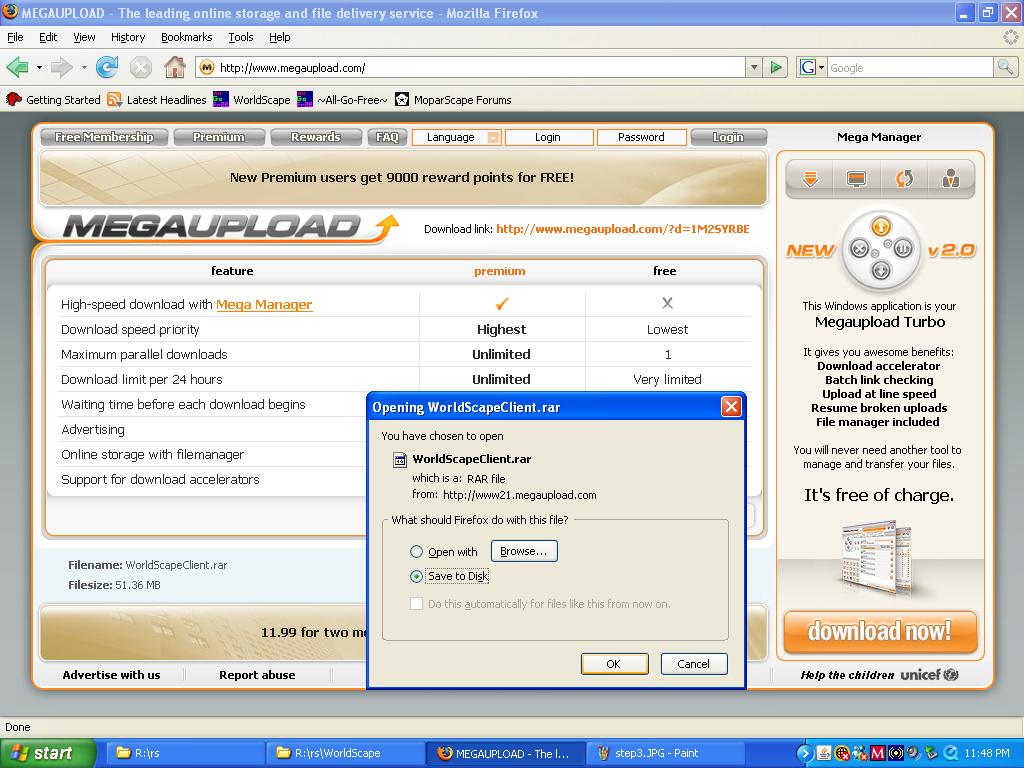Screen dimensions: 1024x768
Task: Click the Mega Manager round controller graphic
Action: 880,249
